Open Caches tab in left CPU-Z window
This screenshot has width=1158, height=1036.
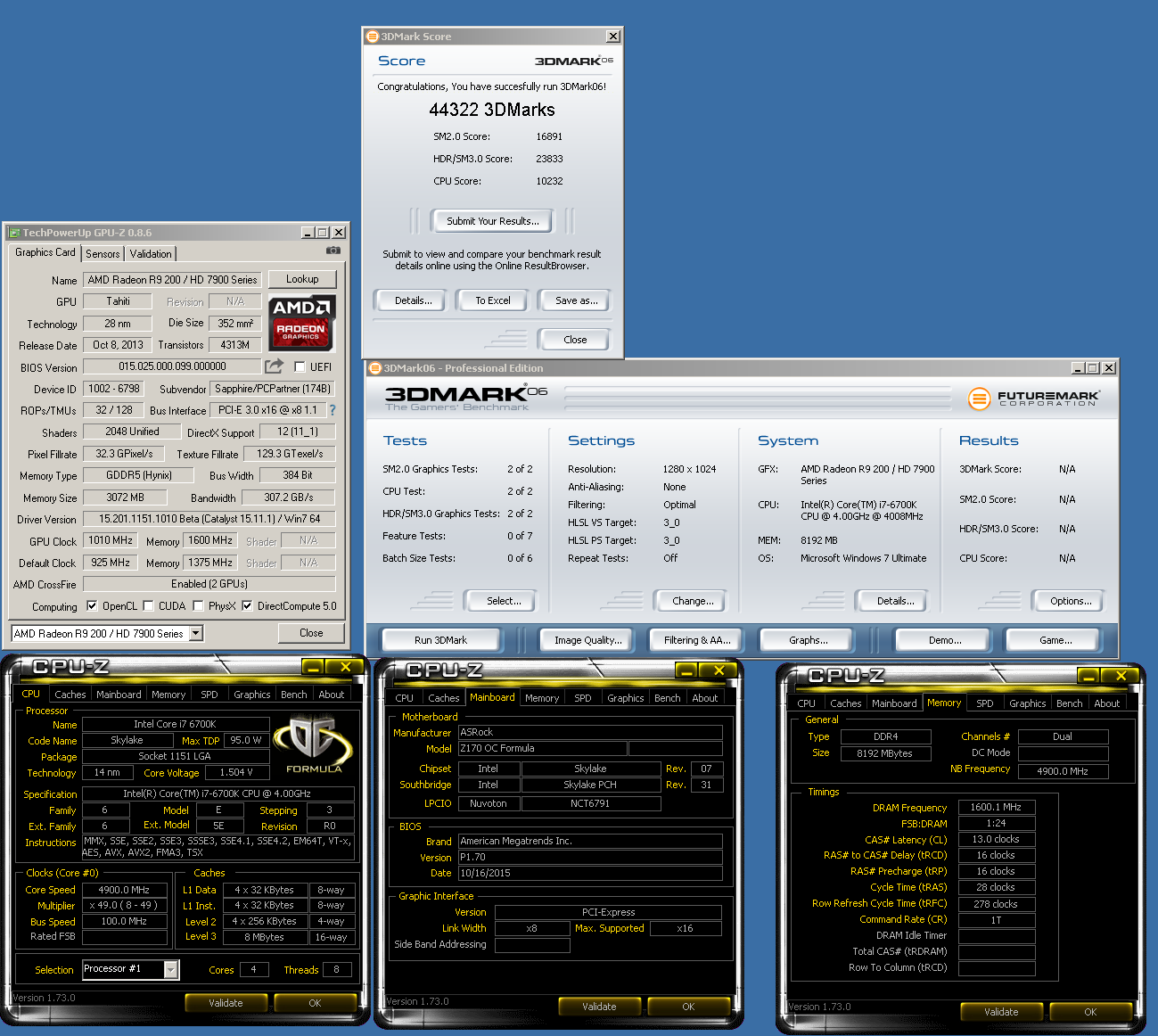click(70, 695)
